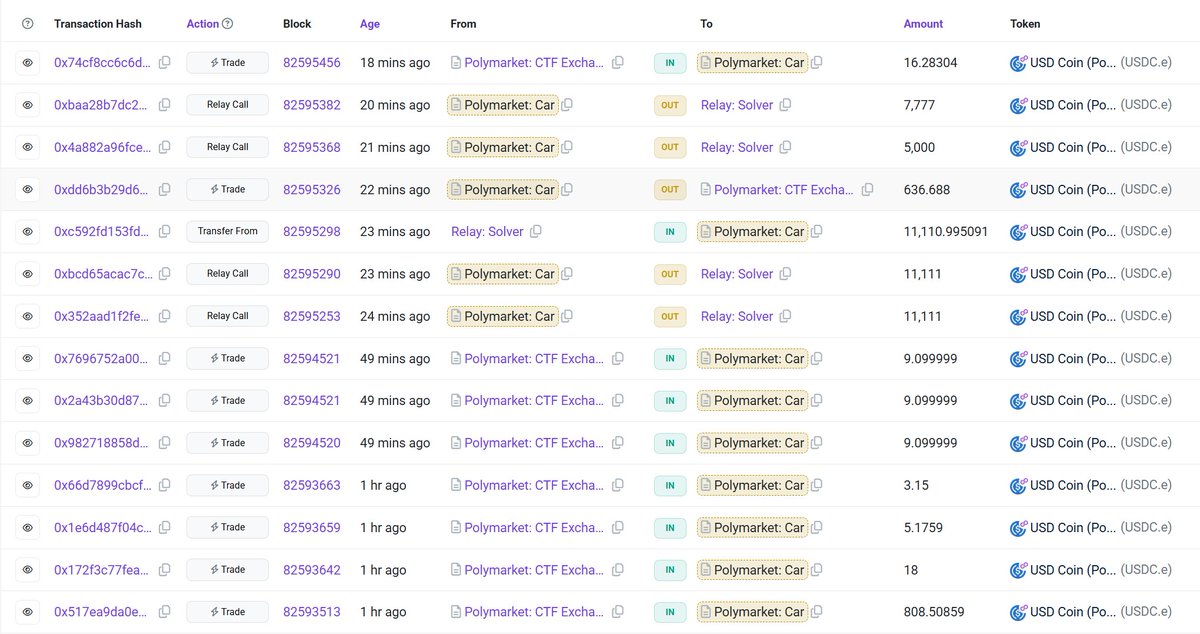Copy To address in block 82595298 row
The width and height of the screenshot is (1200, 634).
pos(817,231)
